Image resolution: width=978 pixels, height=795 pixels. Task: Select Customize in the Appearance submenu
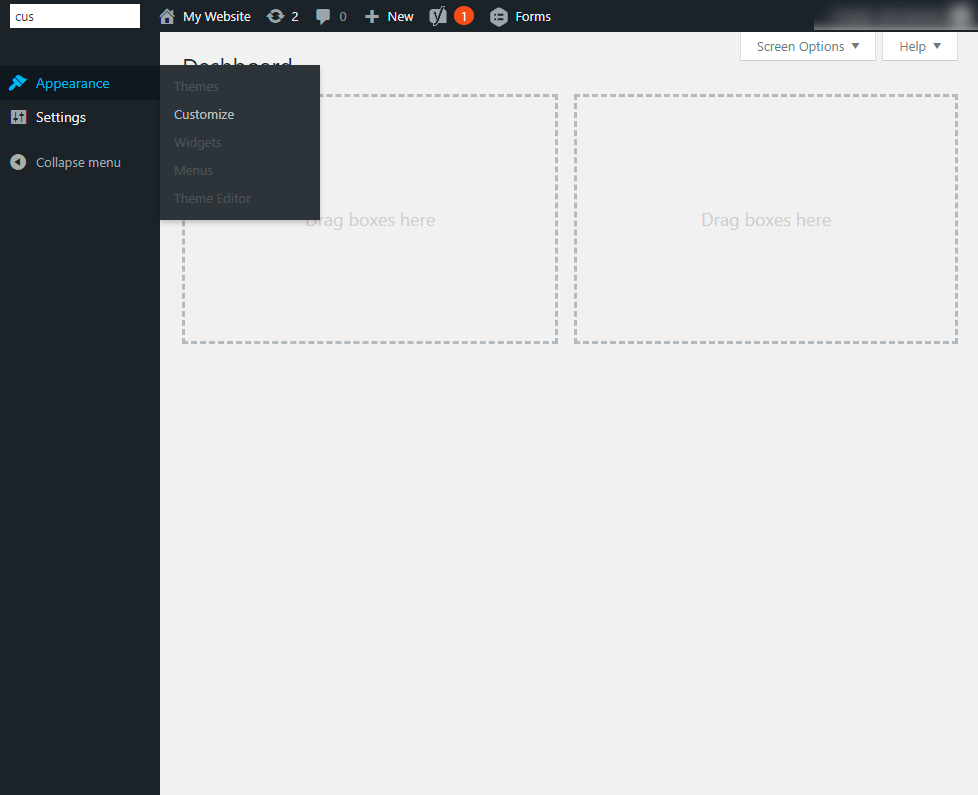(x=204, y=114)
